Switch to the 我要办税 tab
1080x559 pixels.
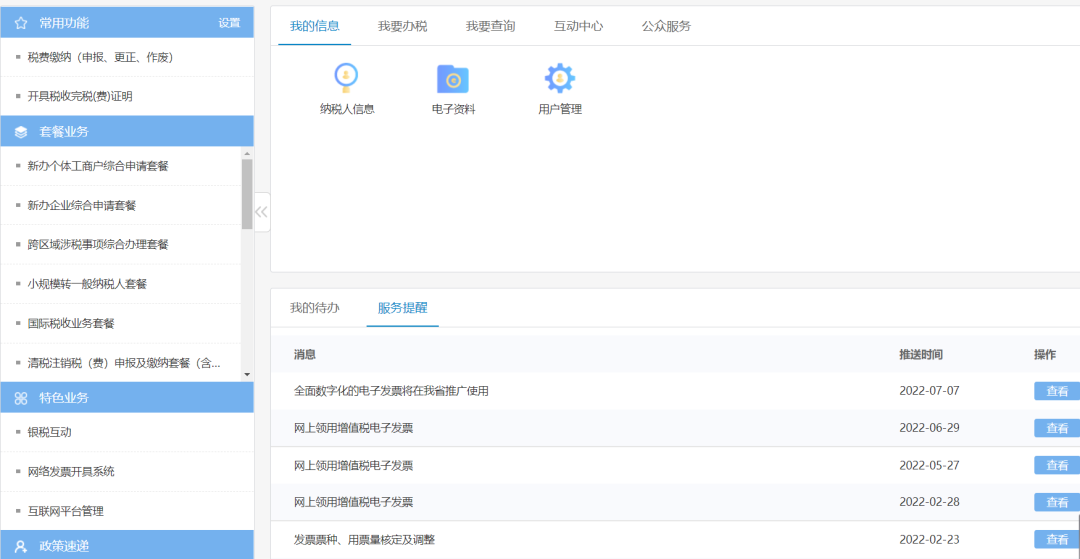click(402, 26)
